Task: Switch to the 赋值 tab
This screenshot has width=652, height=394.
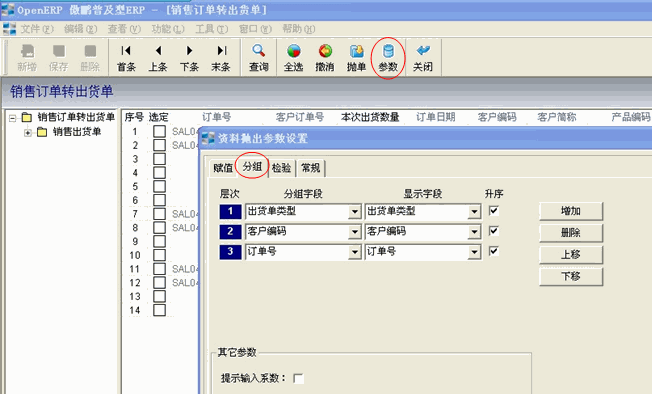Action: [x=223, y=168]
